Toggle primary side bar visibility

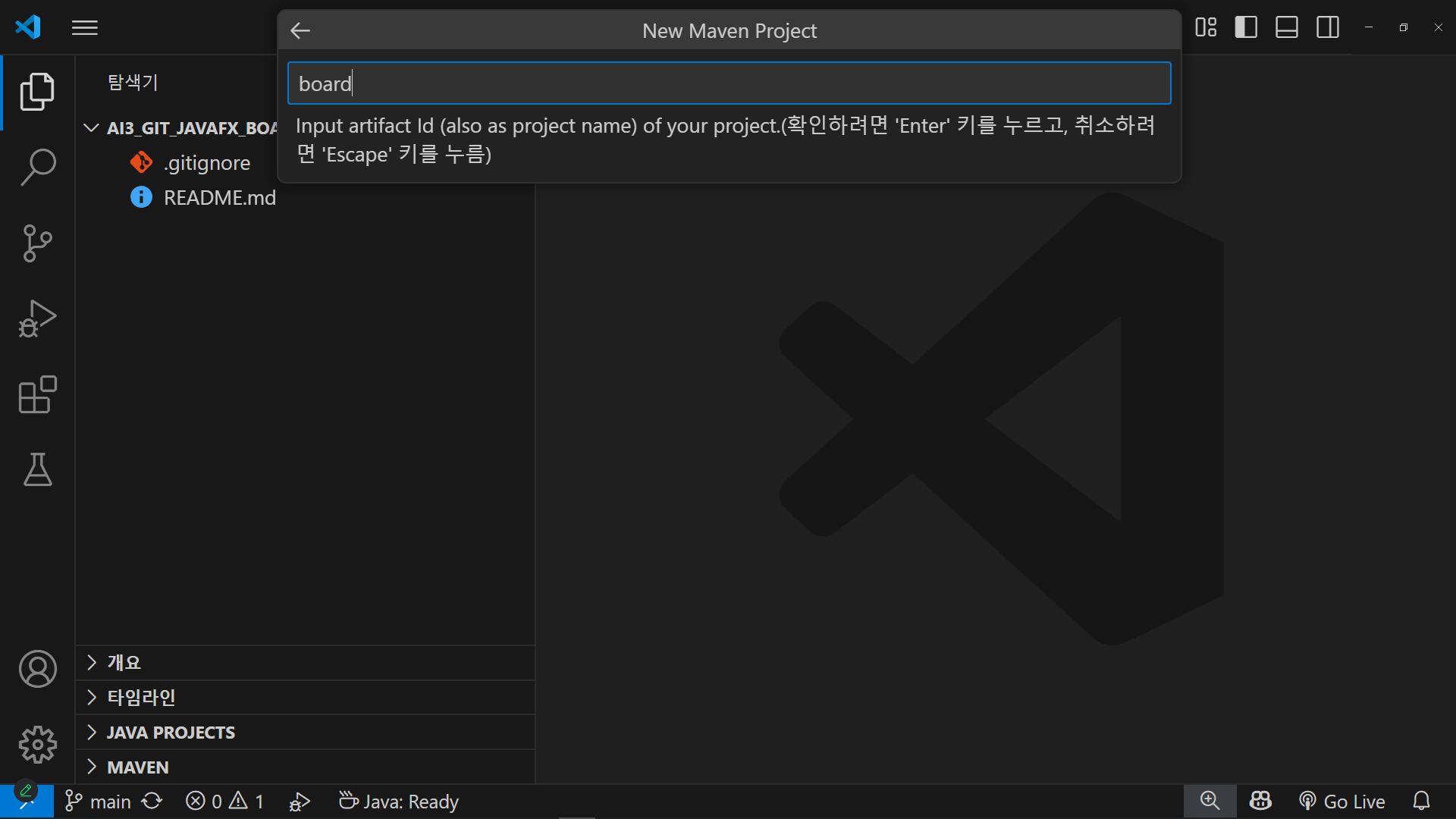pyautogui.click(x=1246, y=27)
